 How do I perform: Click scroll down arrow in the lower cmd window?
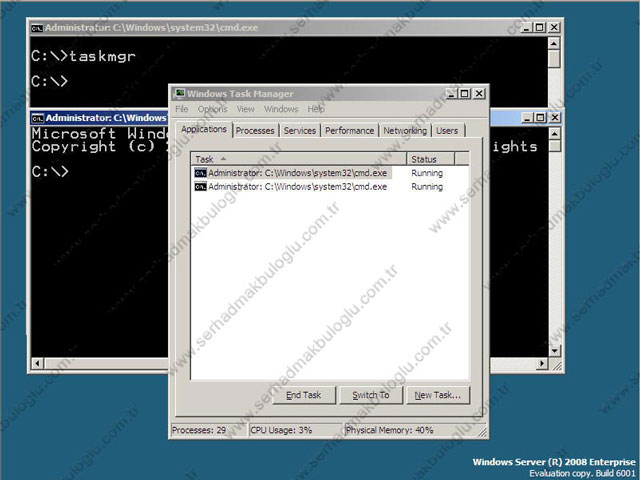[x=555, y=350]
